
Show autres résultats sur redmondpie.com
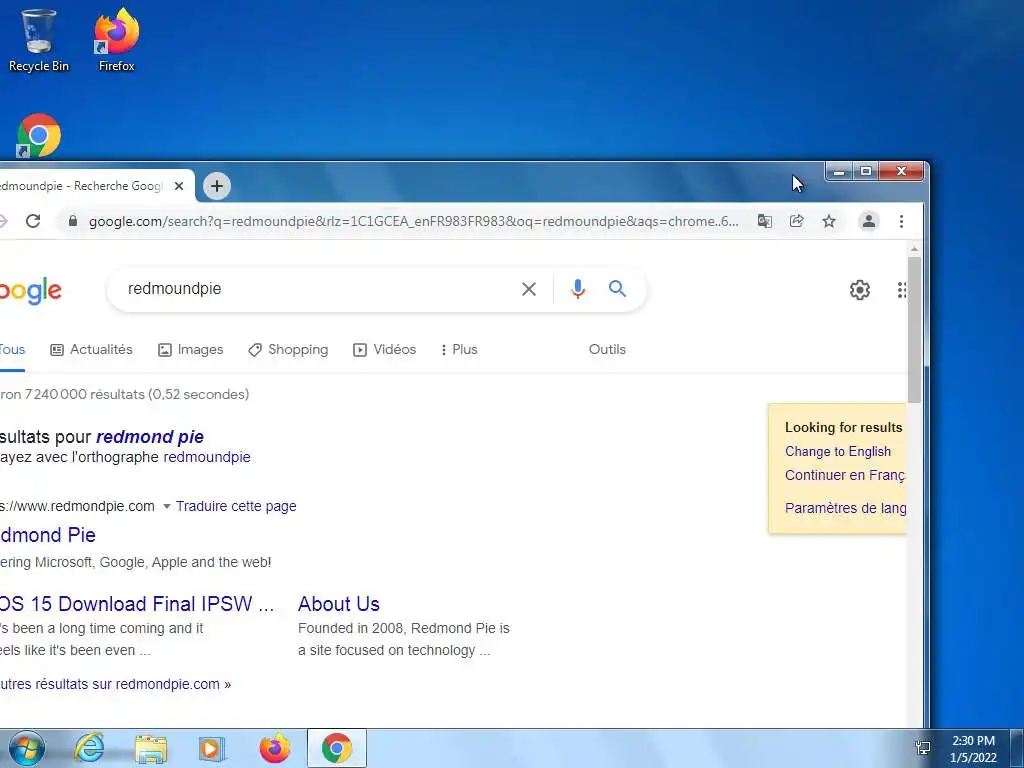coord(116,684)
